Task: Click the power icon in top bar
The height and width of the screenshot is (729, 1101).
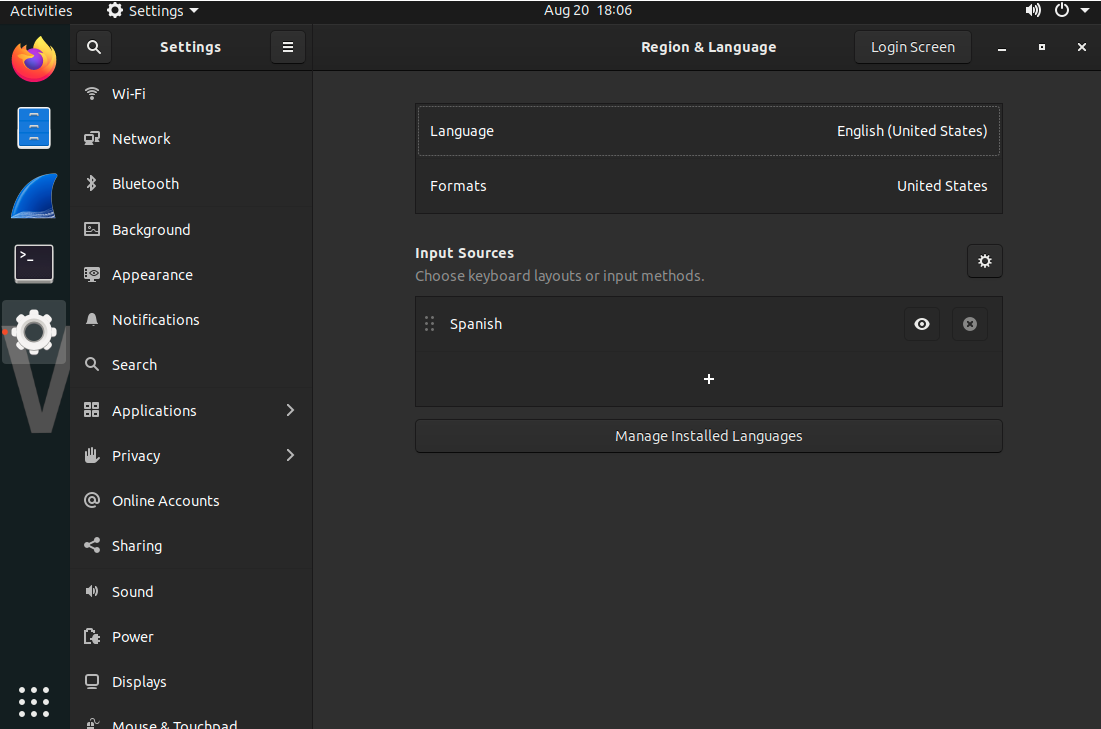Action: (1062, 11)
